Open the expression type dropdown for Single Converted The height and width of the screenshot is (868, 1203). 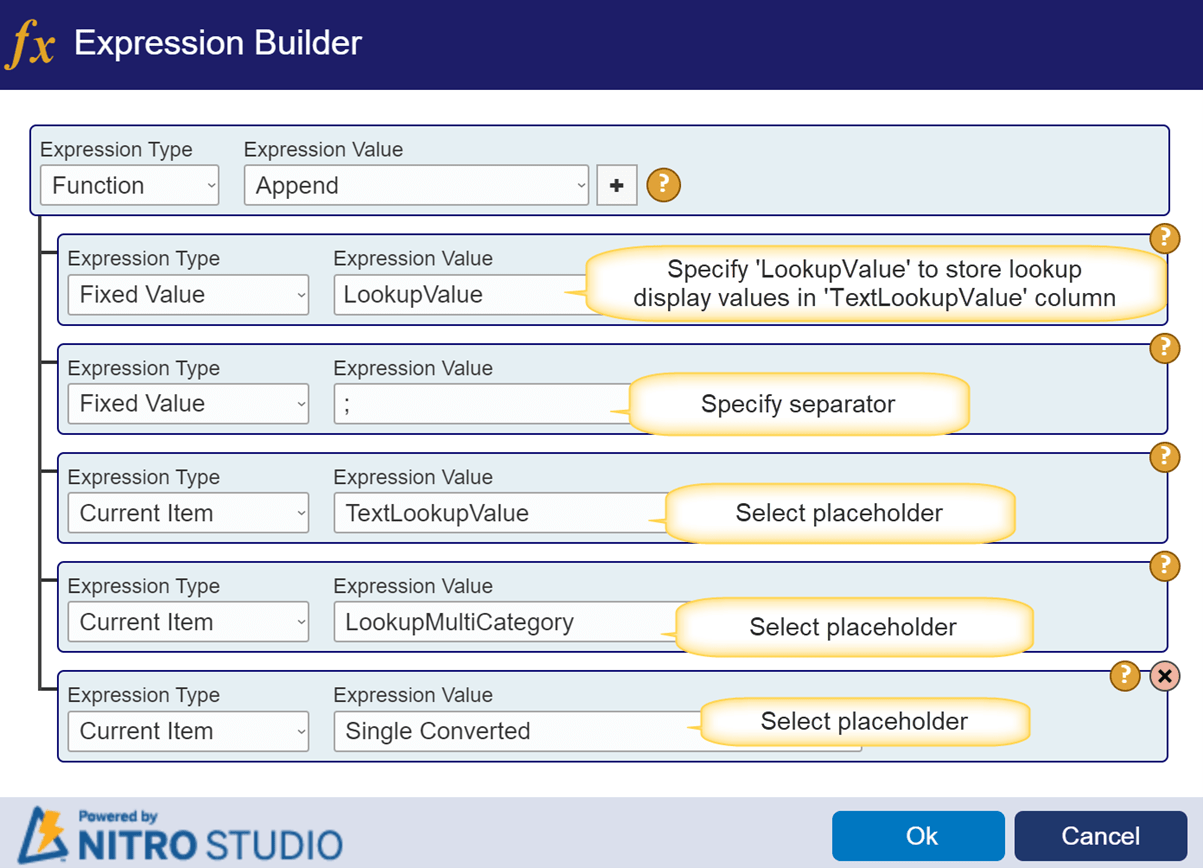click(x=188, y=730)
